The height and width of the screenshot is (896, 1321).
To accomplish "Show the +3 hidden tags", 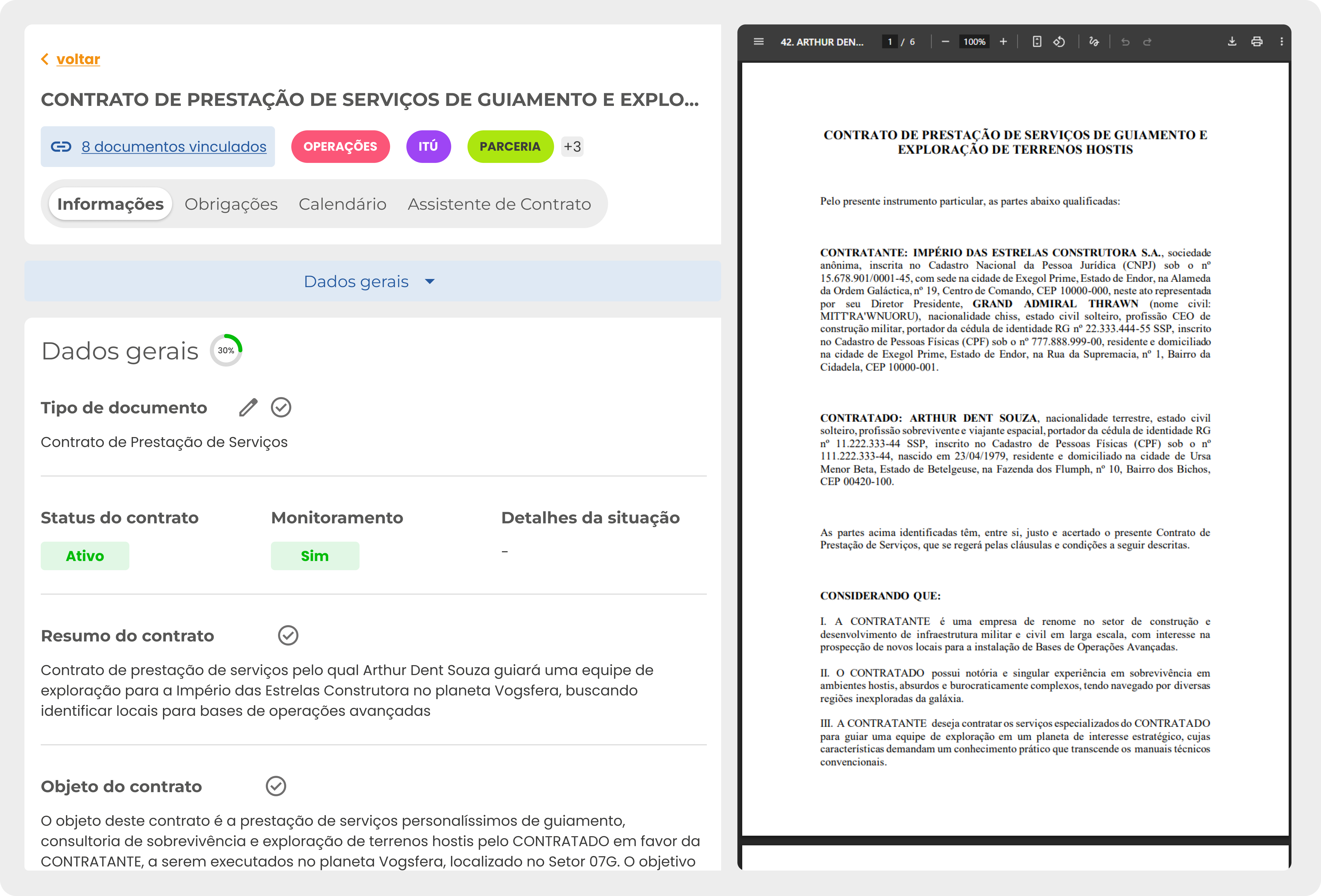I will click(x=572, y=147).
